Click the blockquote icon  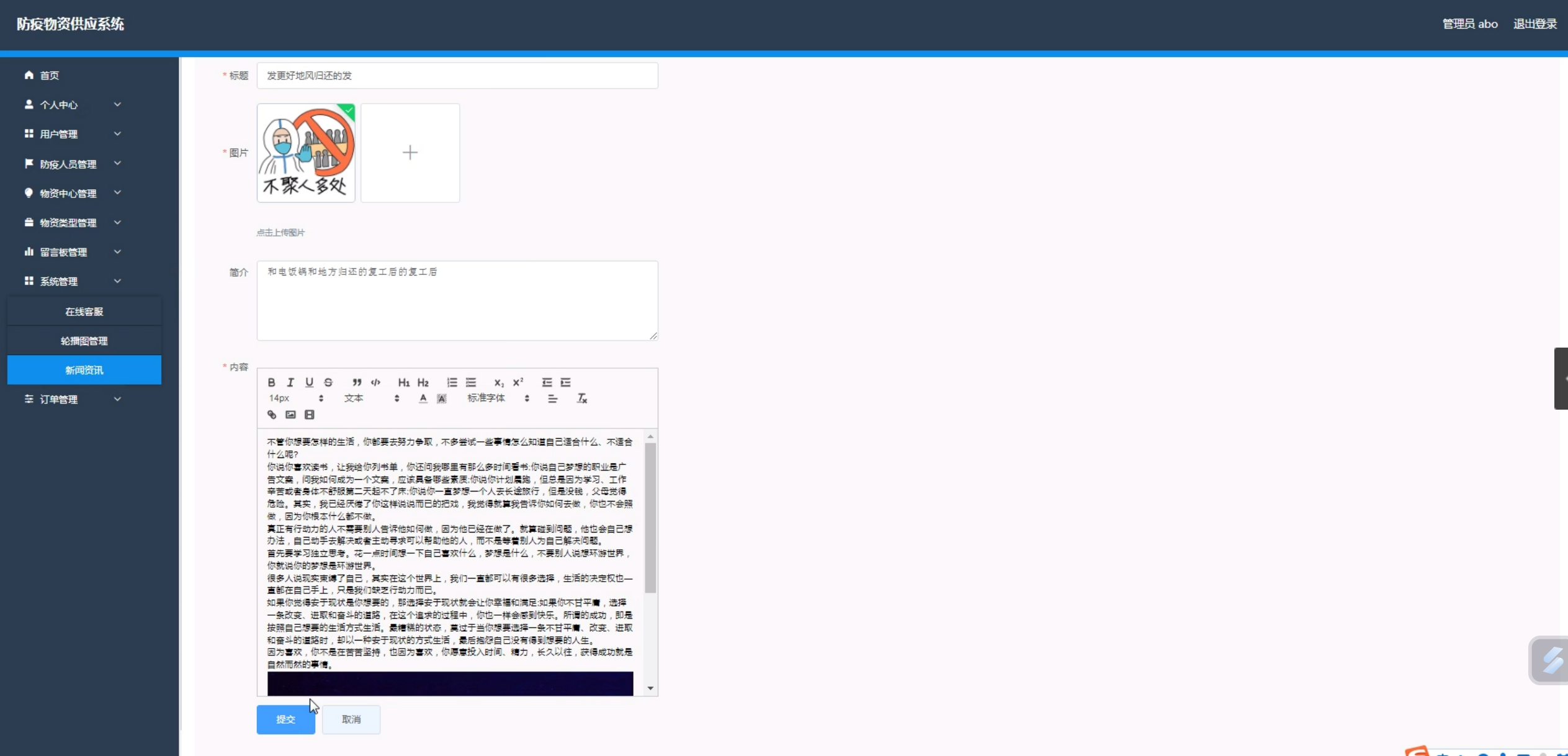pyautogui.click(x=357, y=382)
